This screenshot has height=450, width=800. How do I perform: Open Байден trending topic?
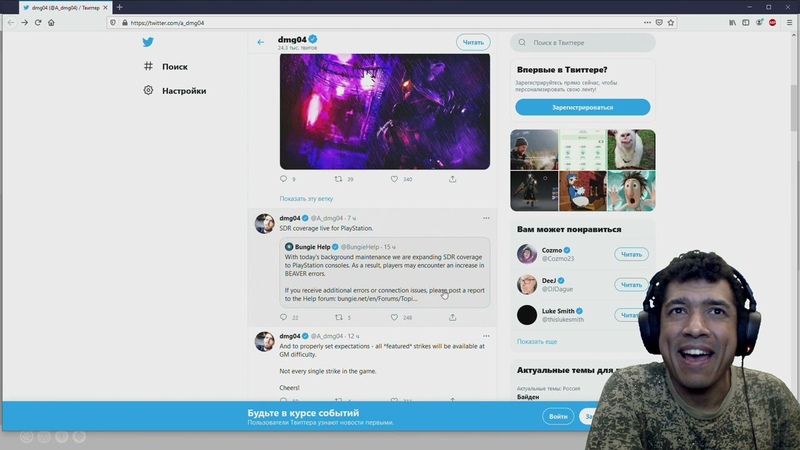pos(528,397)
